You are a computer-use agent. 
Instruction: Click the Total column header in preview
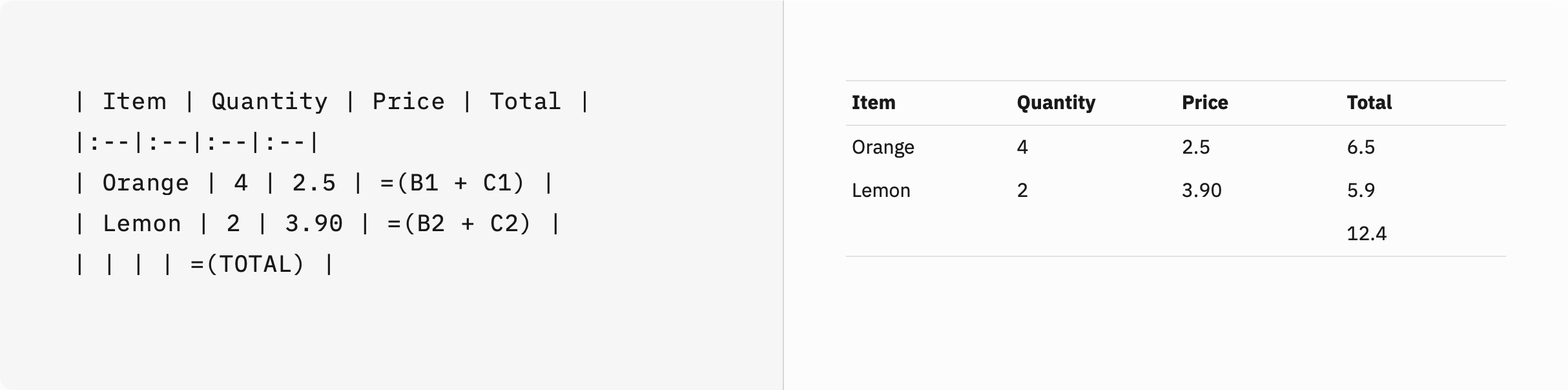pos(1369,103)
